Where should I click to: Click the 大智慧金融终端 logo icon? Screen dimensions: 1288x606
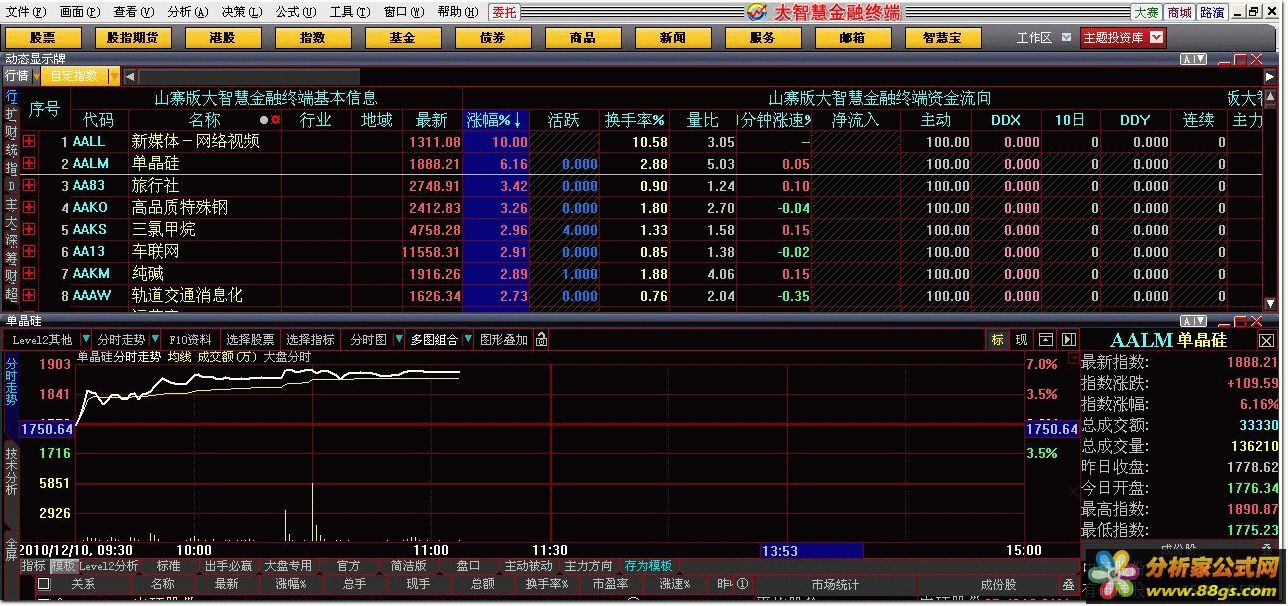click(x=757, y=12)
